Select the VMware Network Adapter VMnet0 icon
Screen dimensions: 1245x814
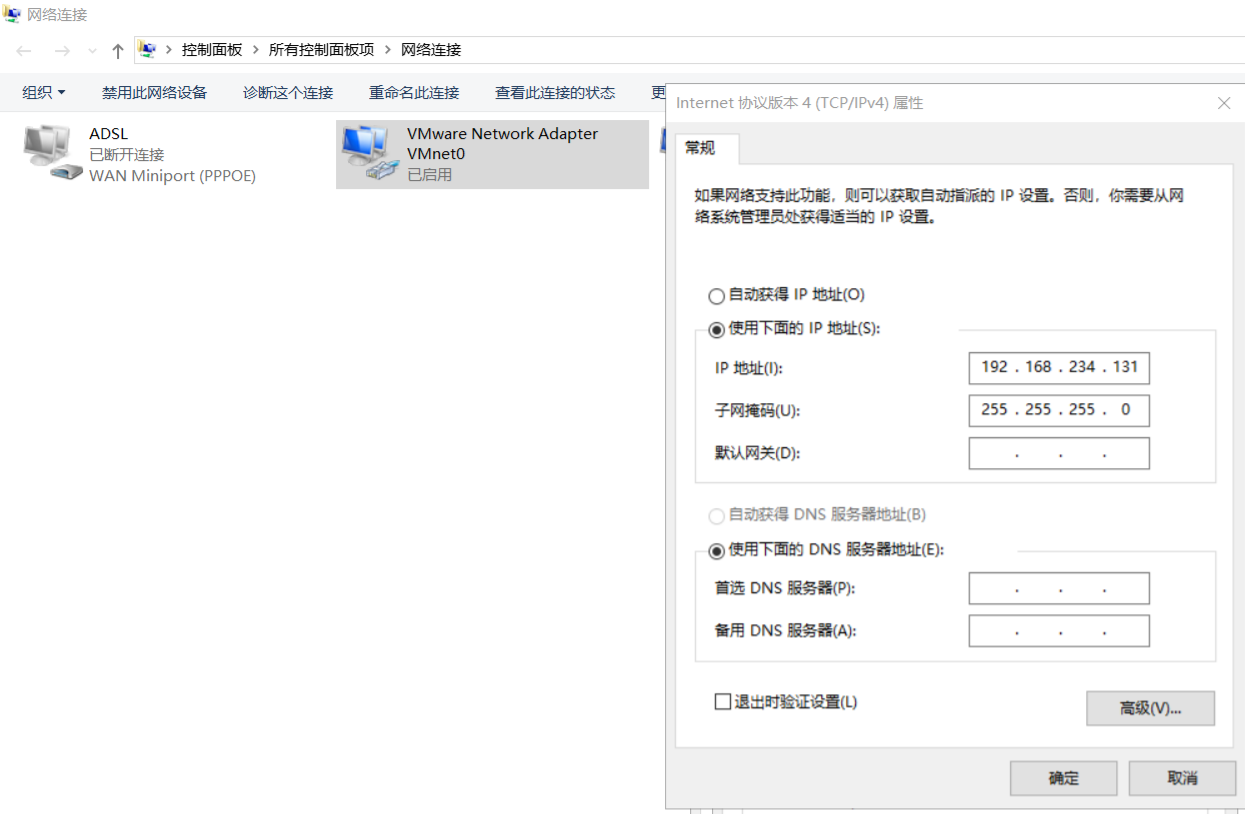pyautogui.click(x=369, y=153)
